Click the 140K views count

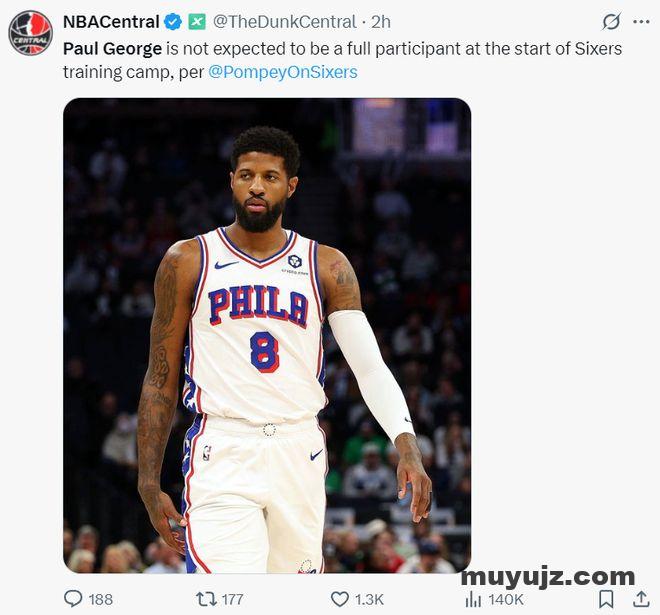(x=506, y=599)
